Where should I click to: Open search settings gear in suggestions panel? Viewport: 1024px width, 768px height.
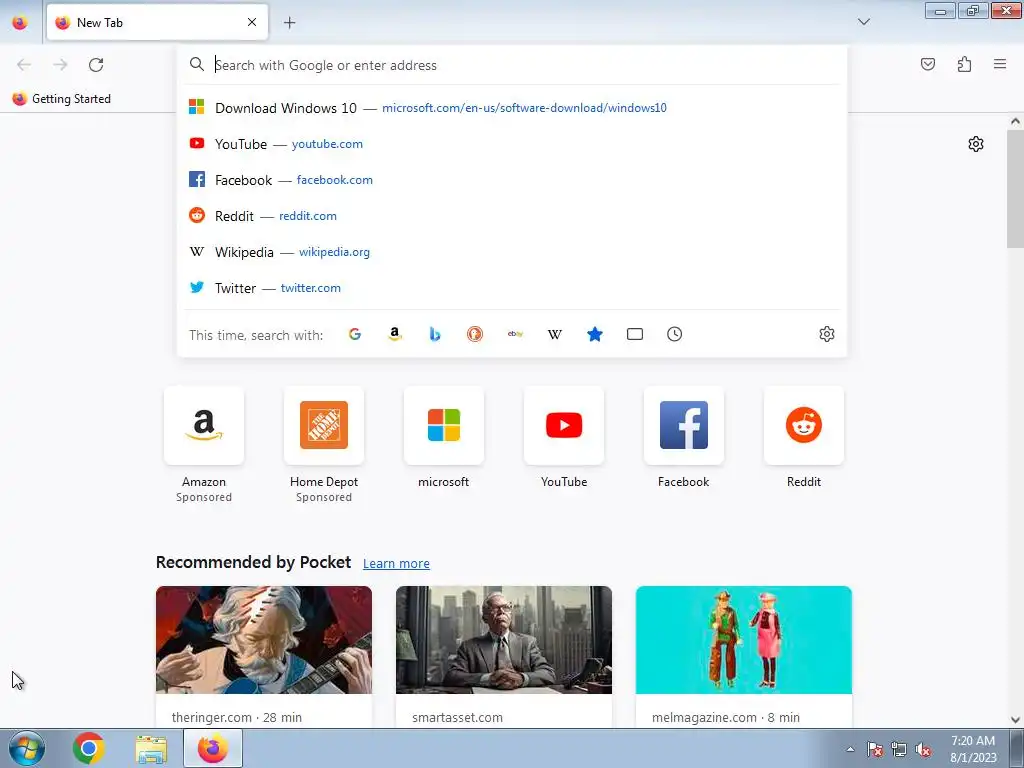pyautogui.click(x=827, y=334)
